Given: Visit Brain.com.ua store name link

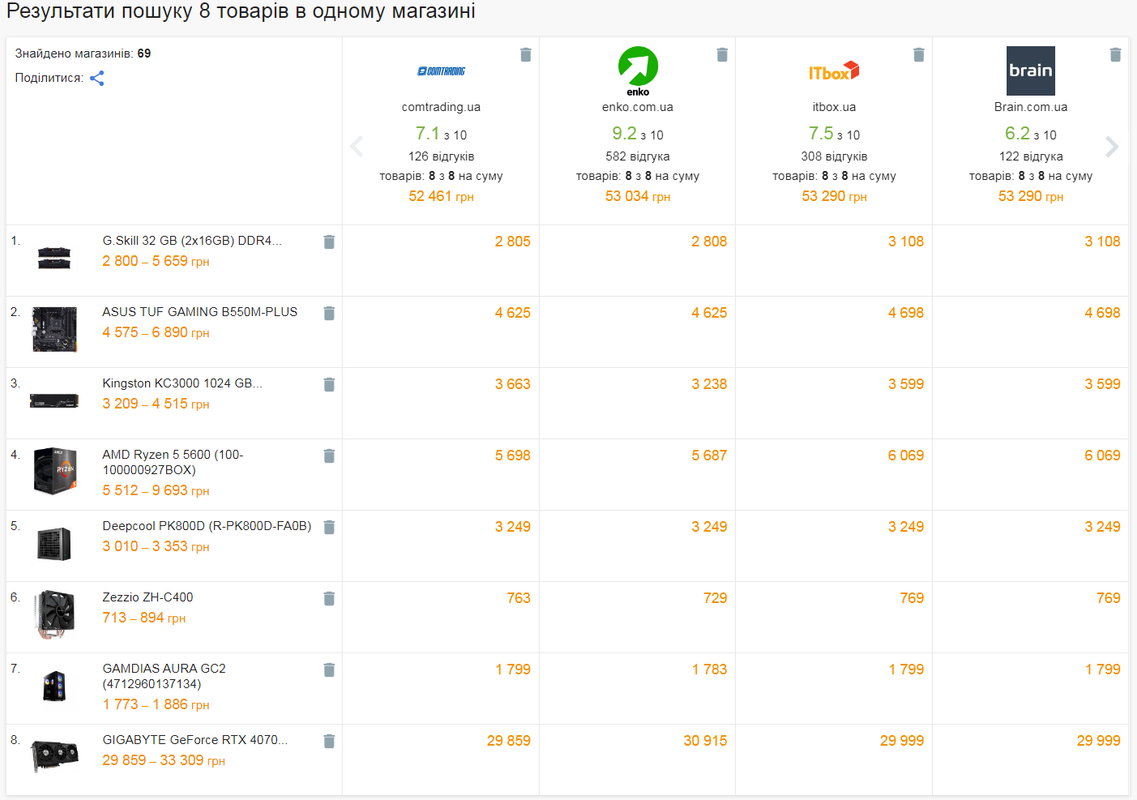Looking at the screenshot, I should point(1030,107).
